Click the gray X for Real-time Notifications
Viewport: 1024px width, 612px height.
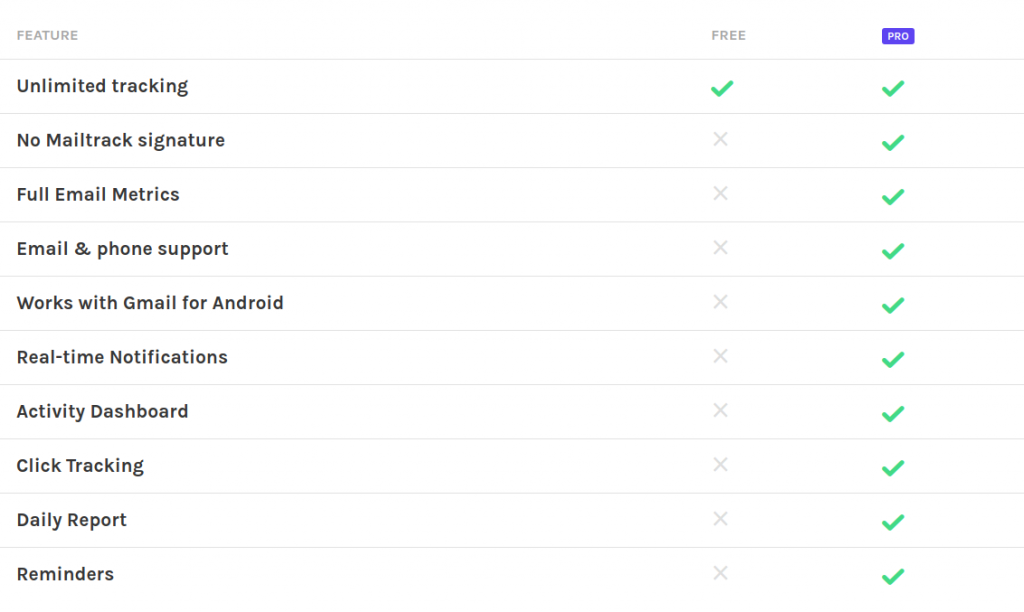pos(720,356)
